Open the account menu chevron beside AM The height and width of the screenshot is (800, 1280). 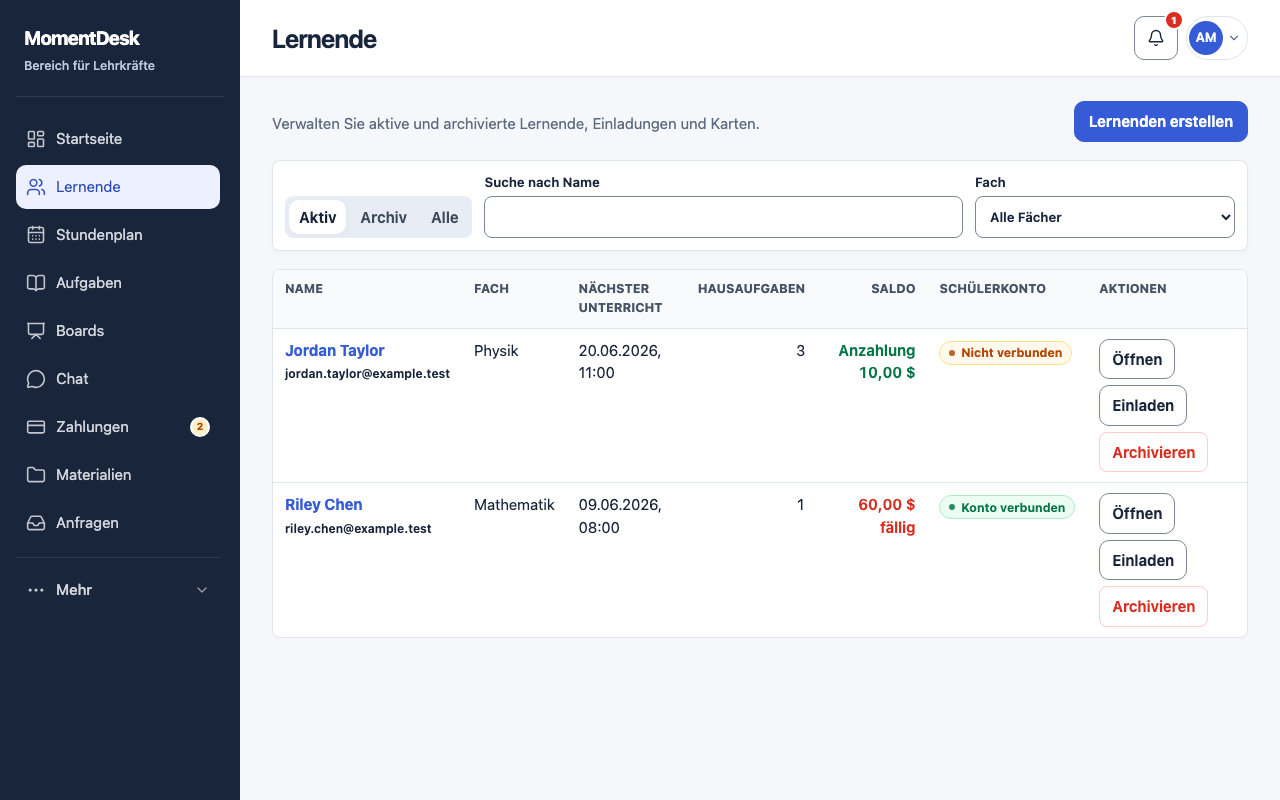point(1234,38)
